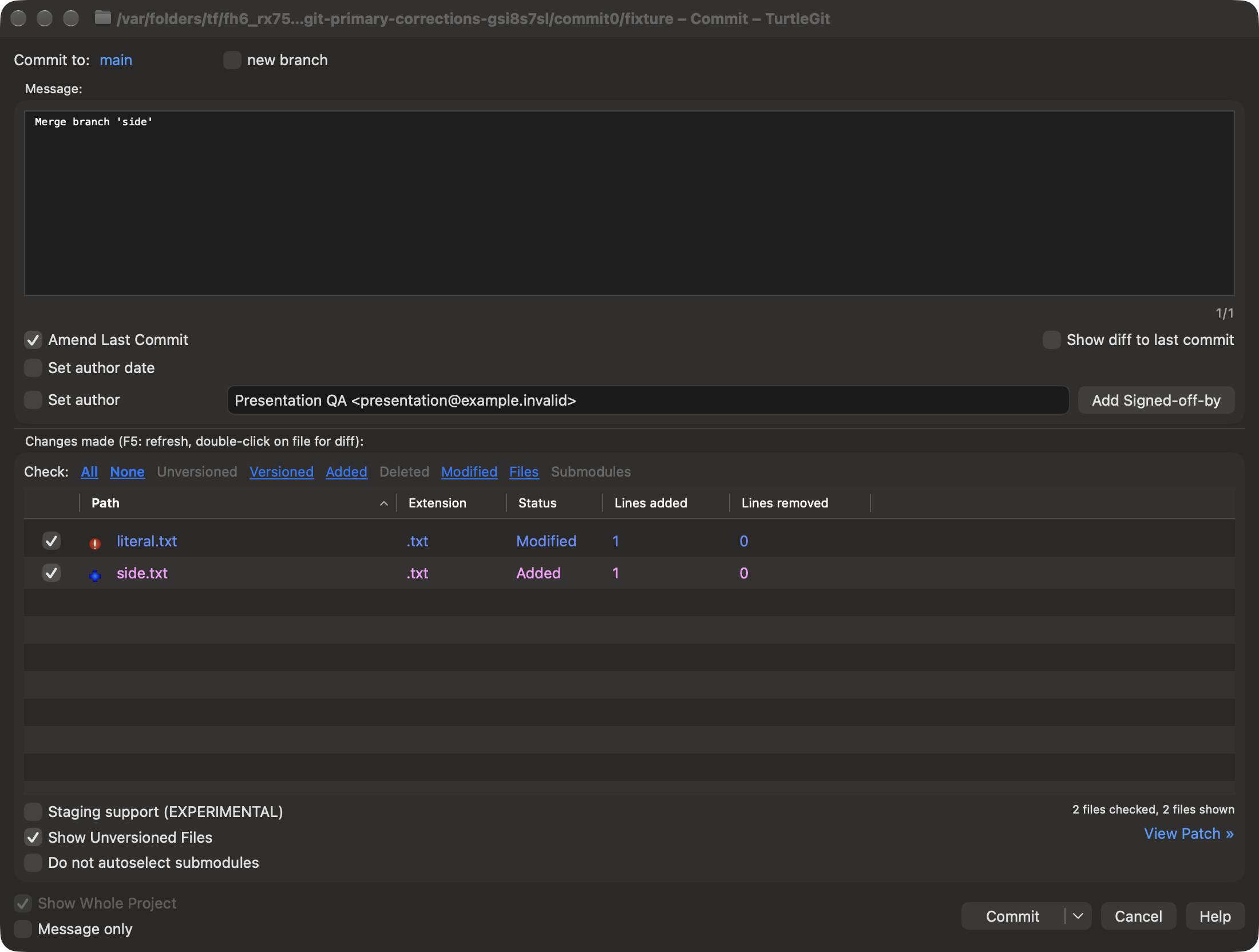Sort by the Status column header

(x=555, y=503)
